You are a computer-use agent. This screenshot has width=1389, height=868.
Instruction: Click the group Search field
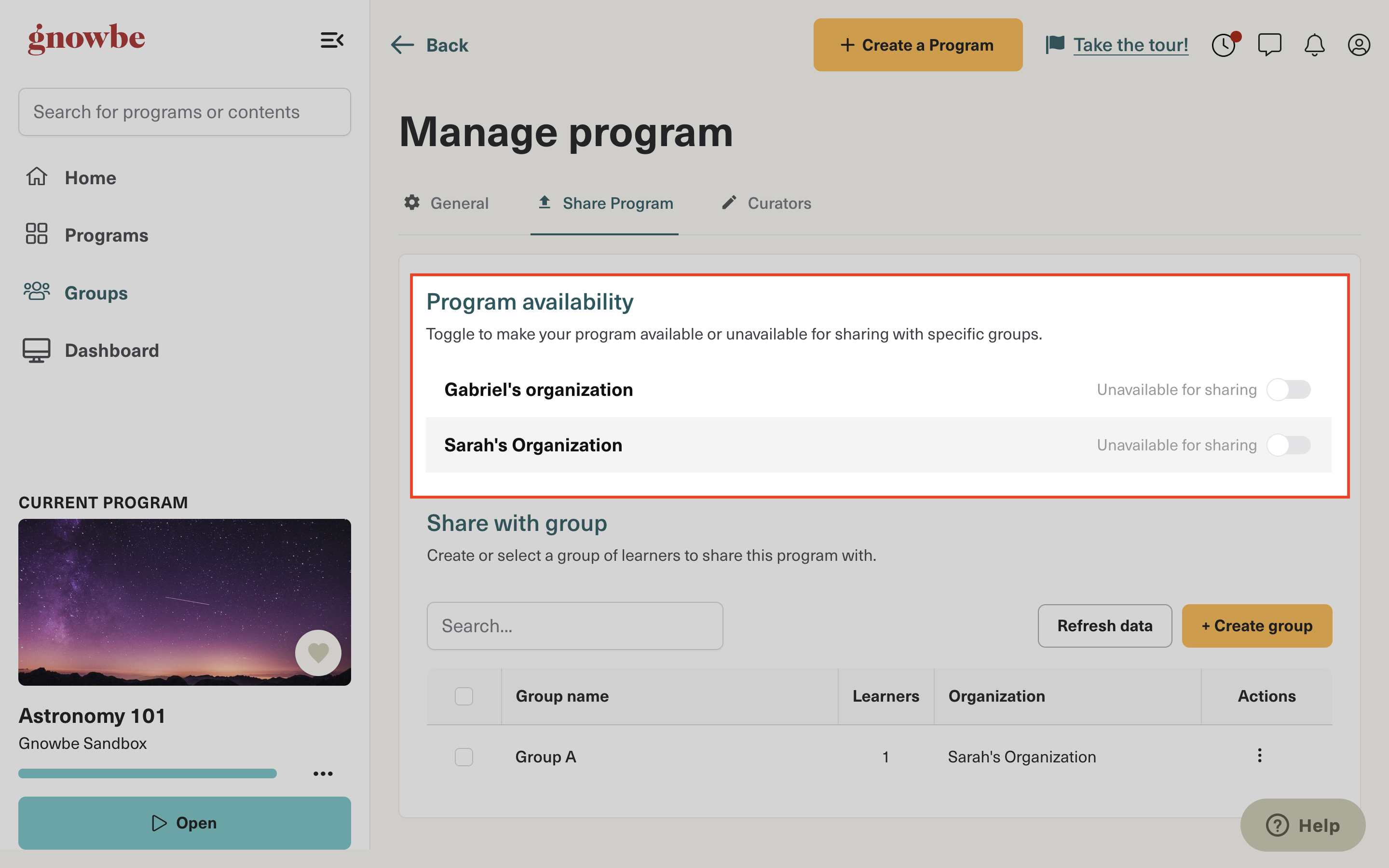click(574, 625)
